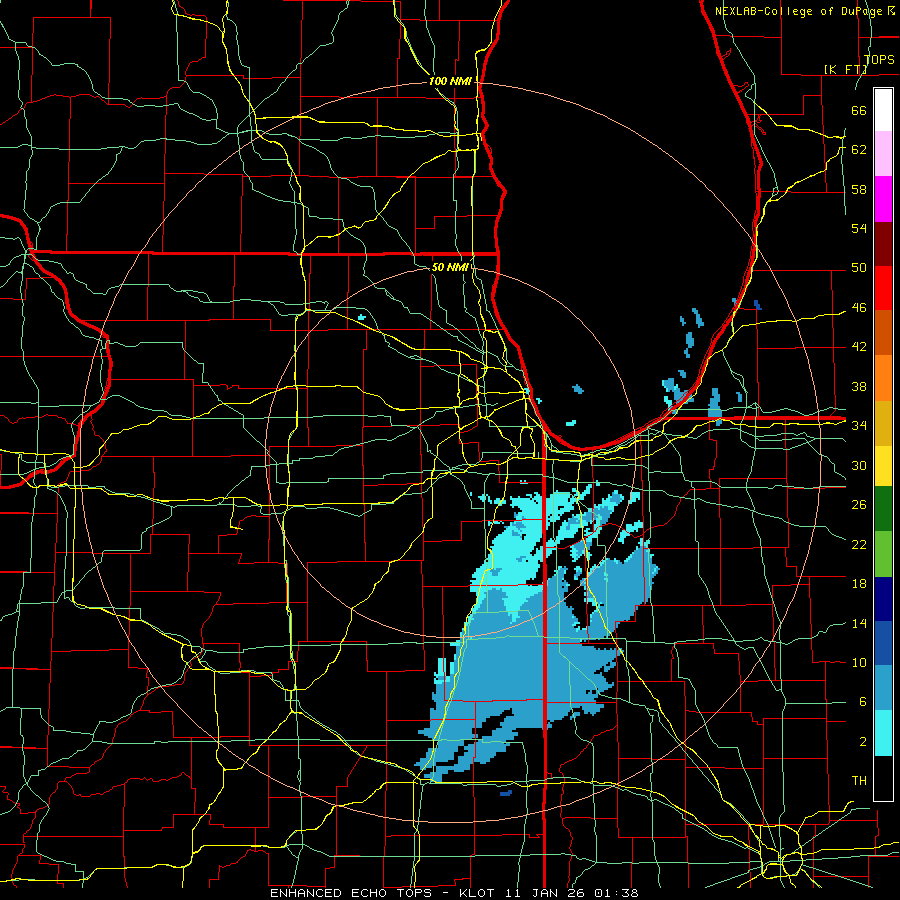Click the legend value "6"
Screen dimensions: 900x900
point(863,702)
